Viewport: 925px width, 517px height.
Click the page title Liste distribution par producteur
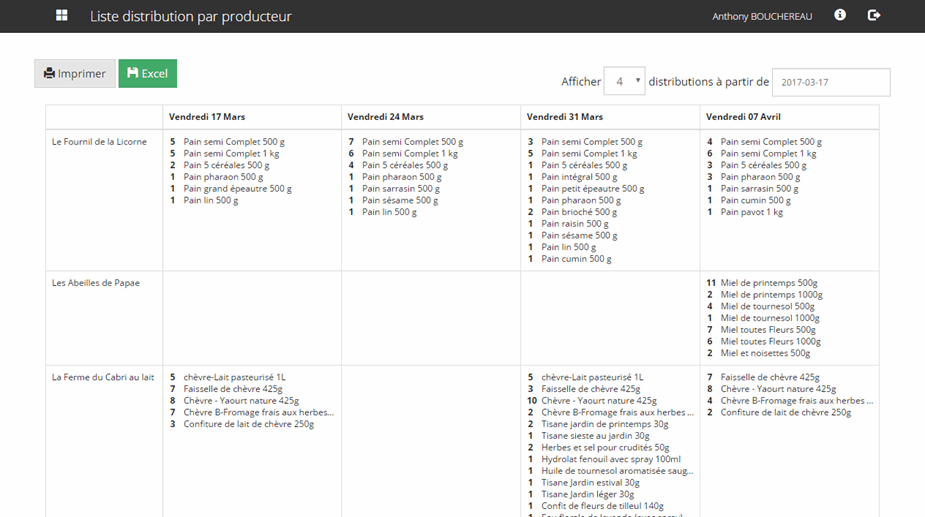coord(191,17)
